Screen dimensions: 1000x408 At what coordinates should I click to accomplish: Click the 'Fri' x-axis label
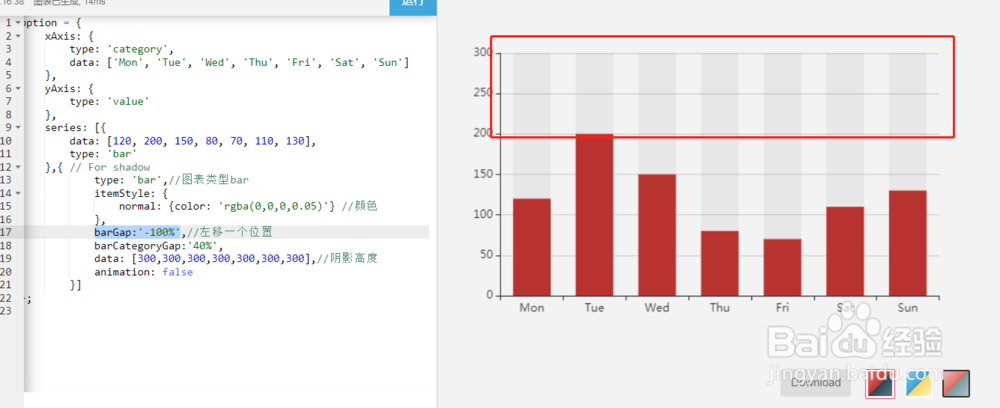(x=782, y=308)
